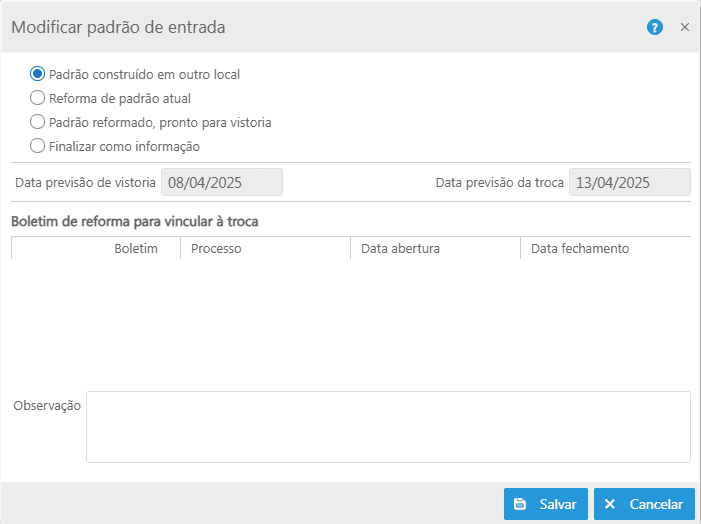Click 'Boletim de reforma para vincular à troca' heading

(x=135, y=221)
